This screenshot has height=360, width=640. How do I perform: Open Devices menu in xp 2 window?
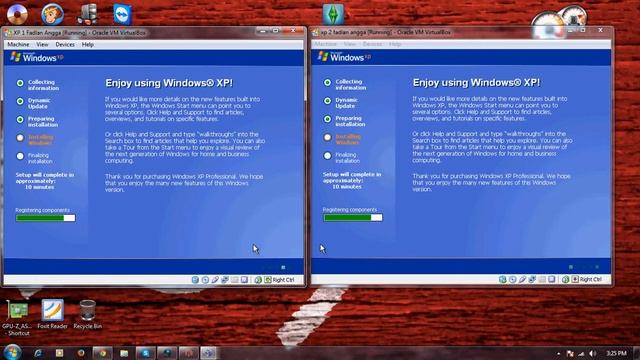tap(372, 44)
